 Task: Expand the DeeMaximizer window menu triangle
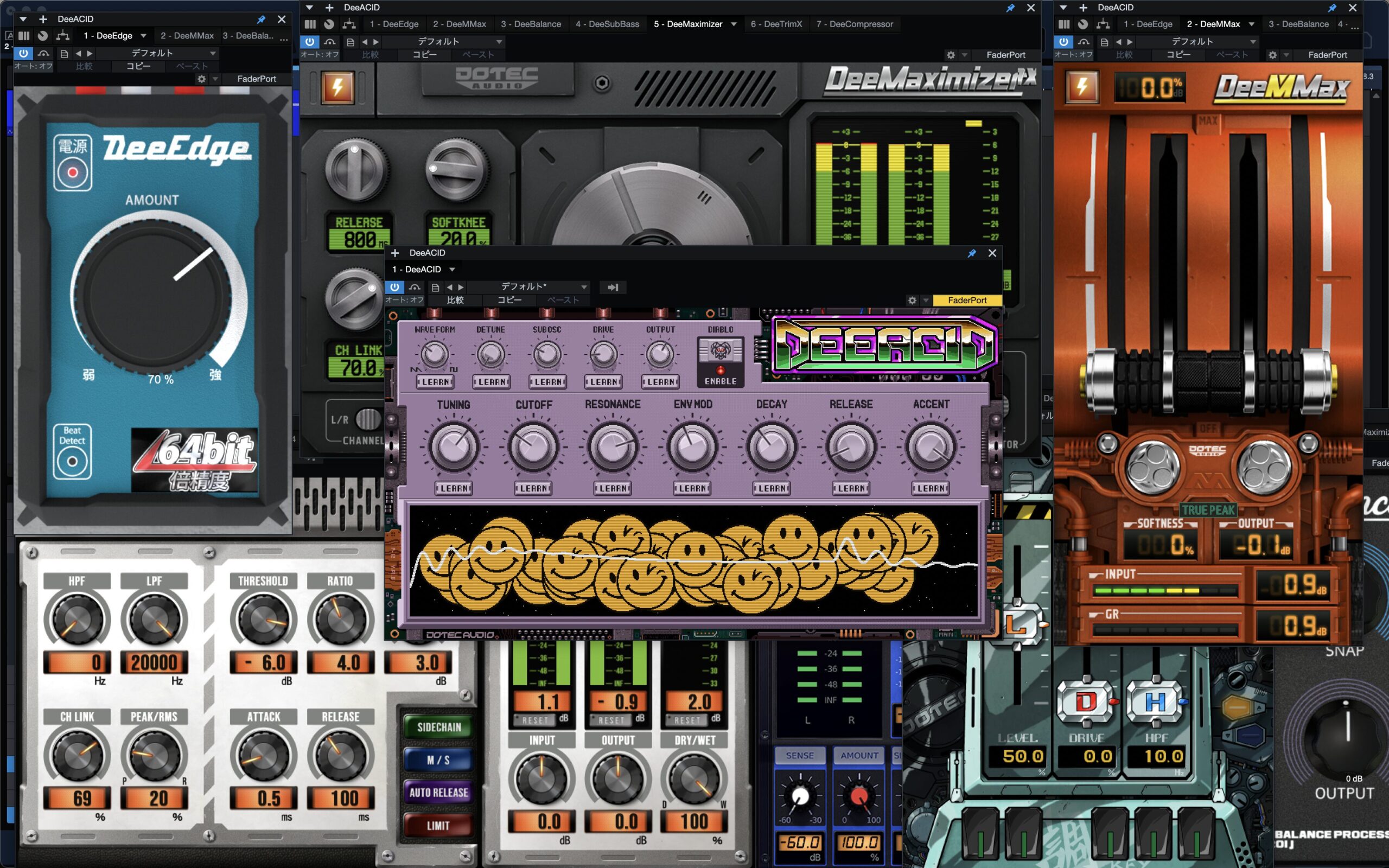(309, 8)
